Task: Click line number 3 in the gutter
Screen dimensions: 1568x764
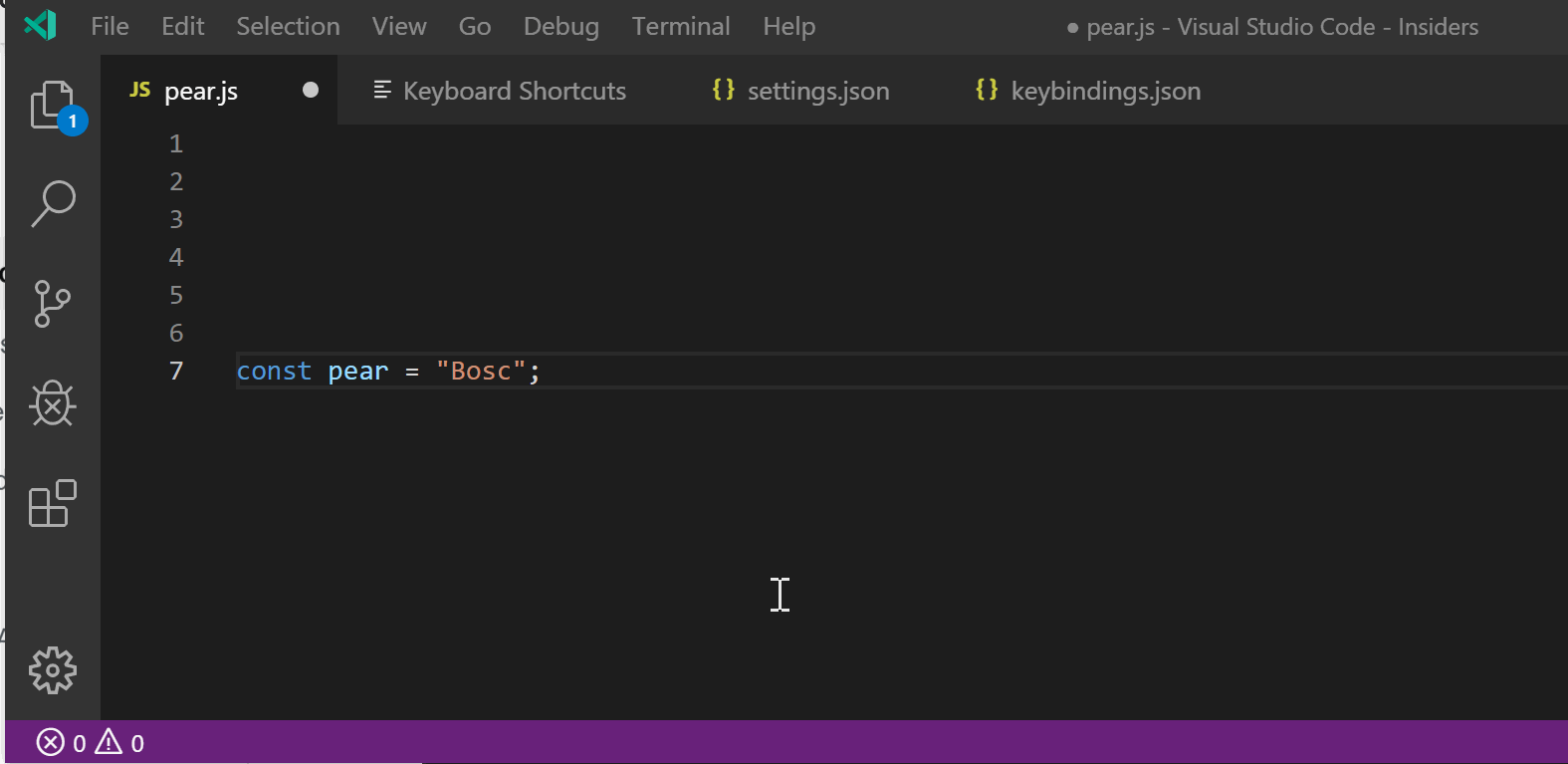Action: 176,219
